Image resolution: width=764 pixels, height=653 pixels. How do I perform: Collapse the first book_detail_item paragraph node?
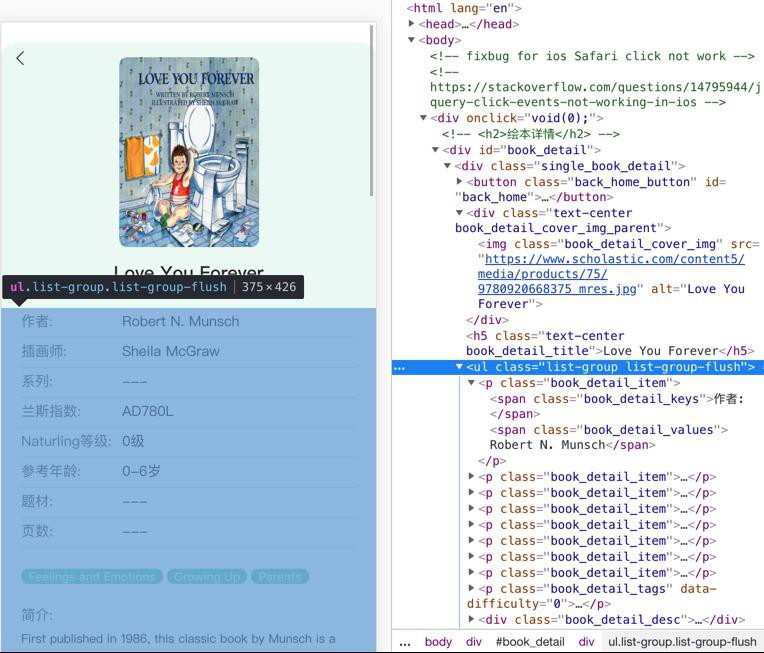[471, 383]
